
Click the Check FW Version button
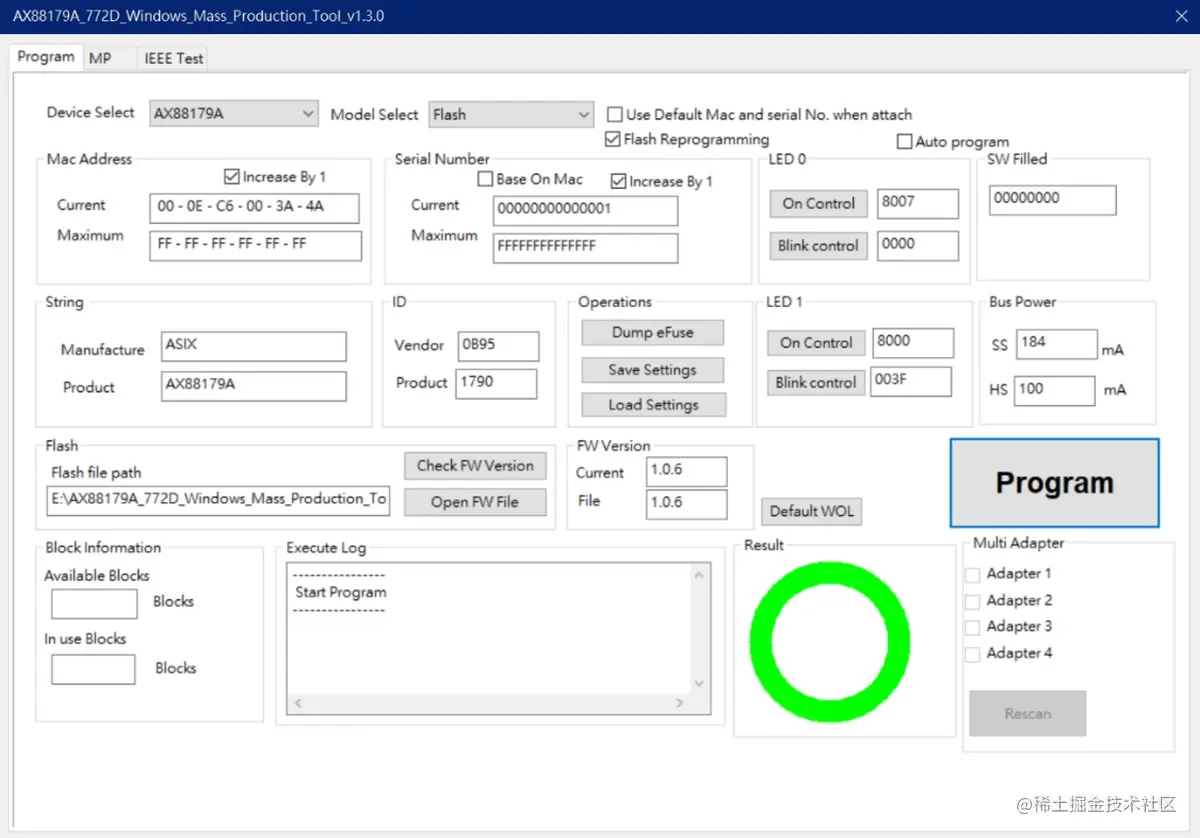475,466
